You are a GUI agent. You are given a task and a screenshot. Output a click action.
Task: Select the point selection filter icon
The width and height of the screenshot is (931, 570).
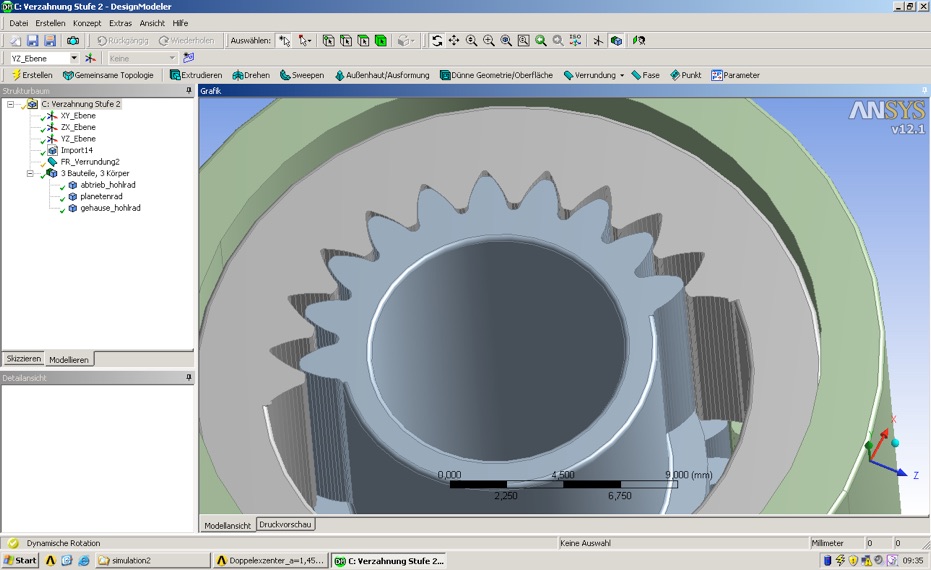click(328, 40)
